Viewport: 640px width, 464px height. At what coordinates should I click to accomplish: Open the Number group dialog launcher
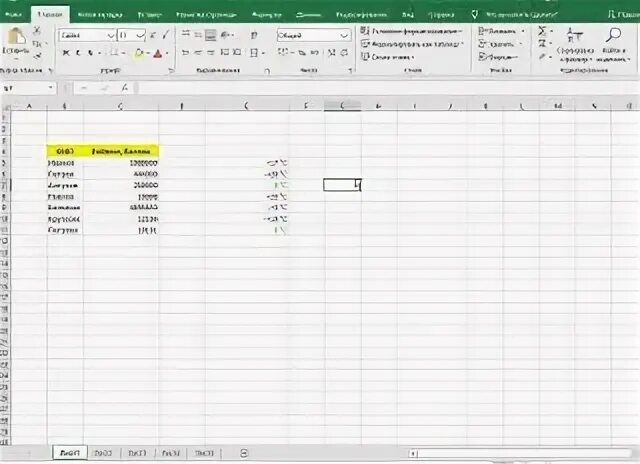[350, 71]
